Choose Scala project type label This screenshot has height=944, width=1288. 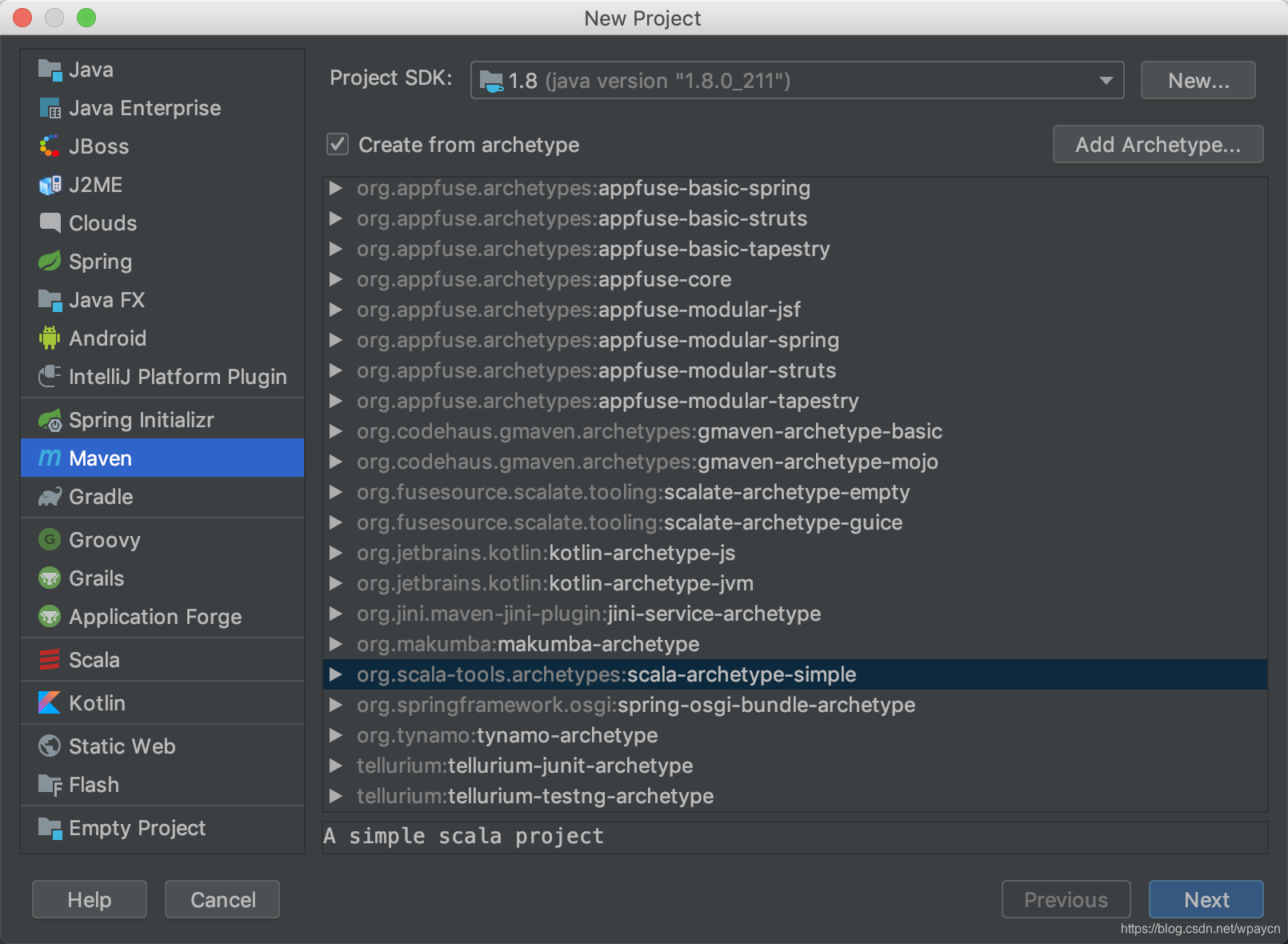pos(94,660)
